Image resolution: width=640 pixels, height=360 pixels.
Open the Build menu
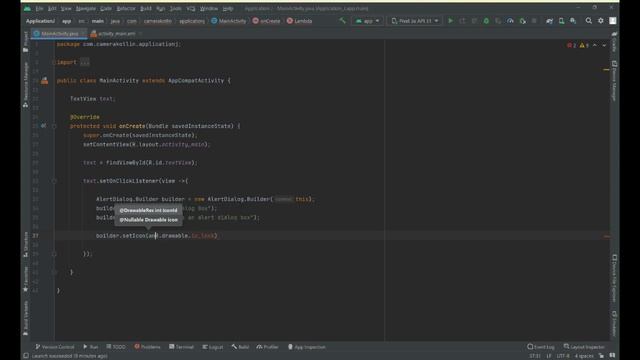(x=146, y=9)
